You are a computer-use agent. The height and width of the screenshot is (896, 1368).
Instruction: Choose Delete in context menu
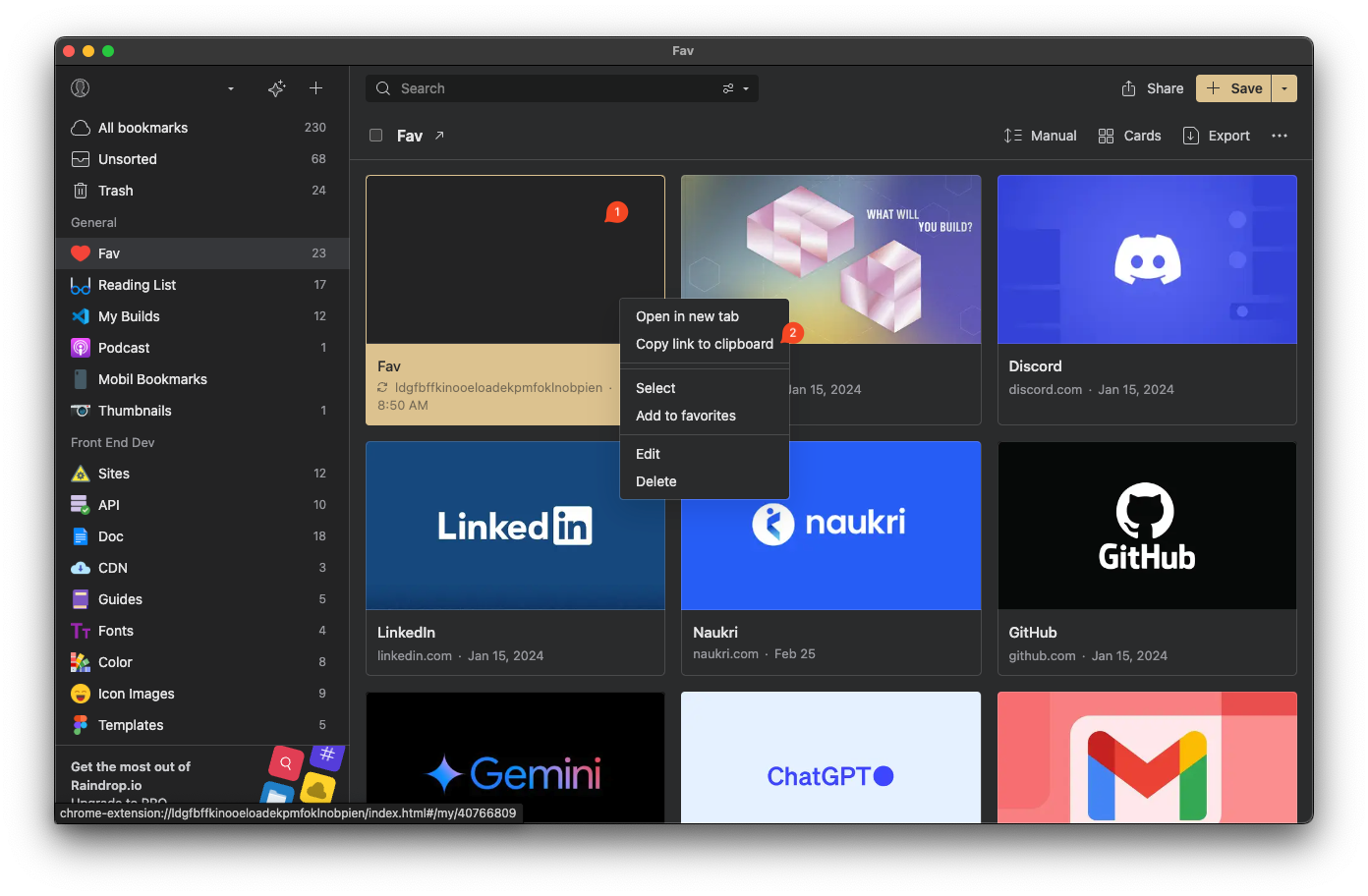click(705, 481)
